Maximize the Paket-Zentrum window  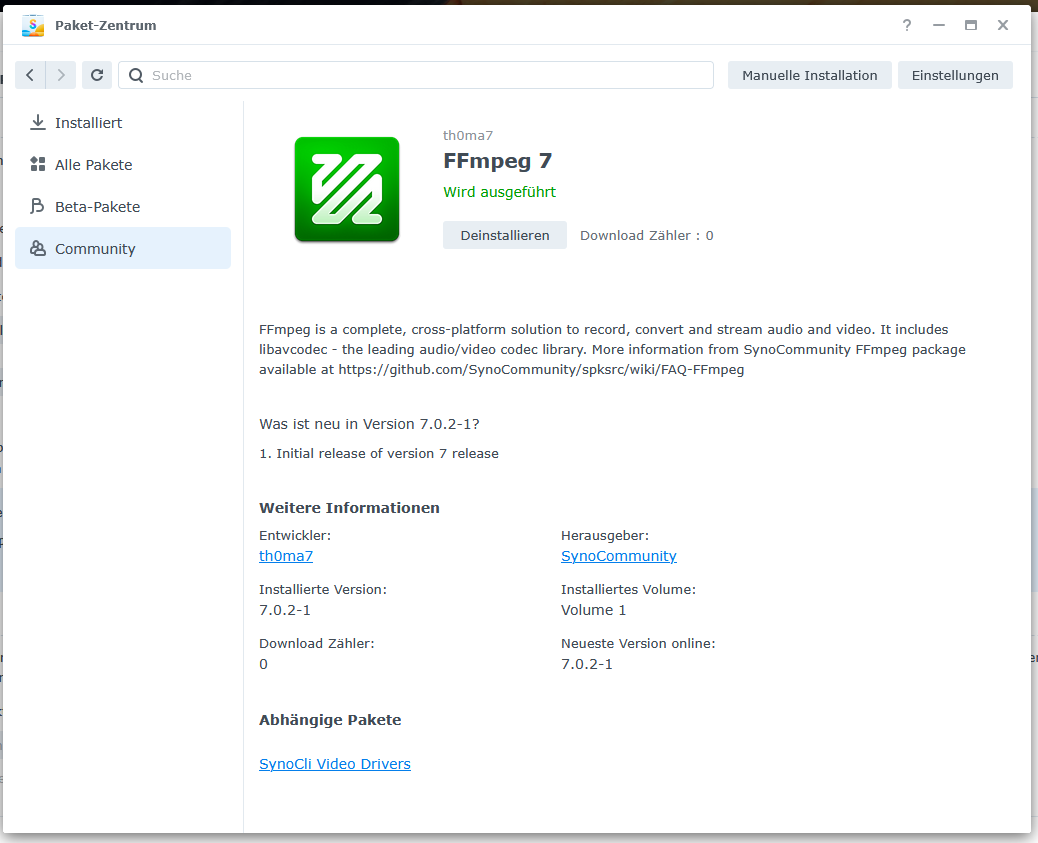(x=970, y=25)
